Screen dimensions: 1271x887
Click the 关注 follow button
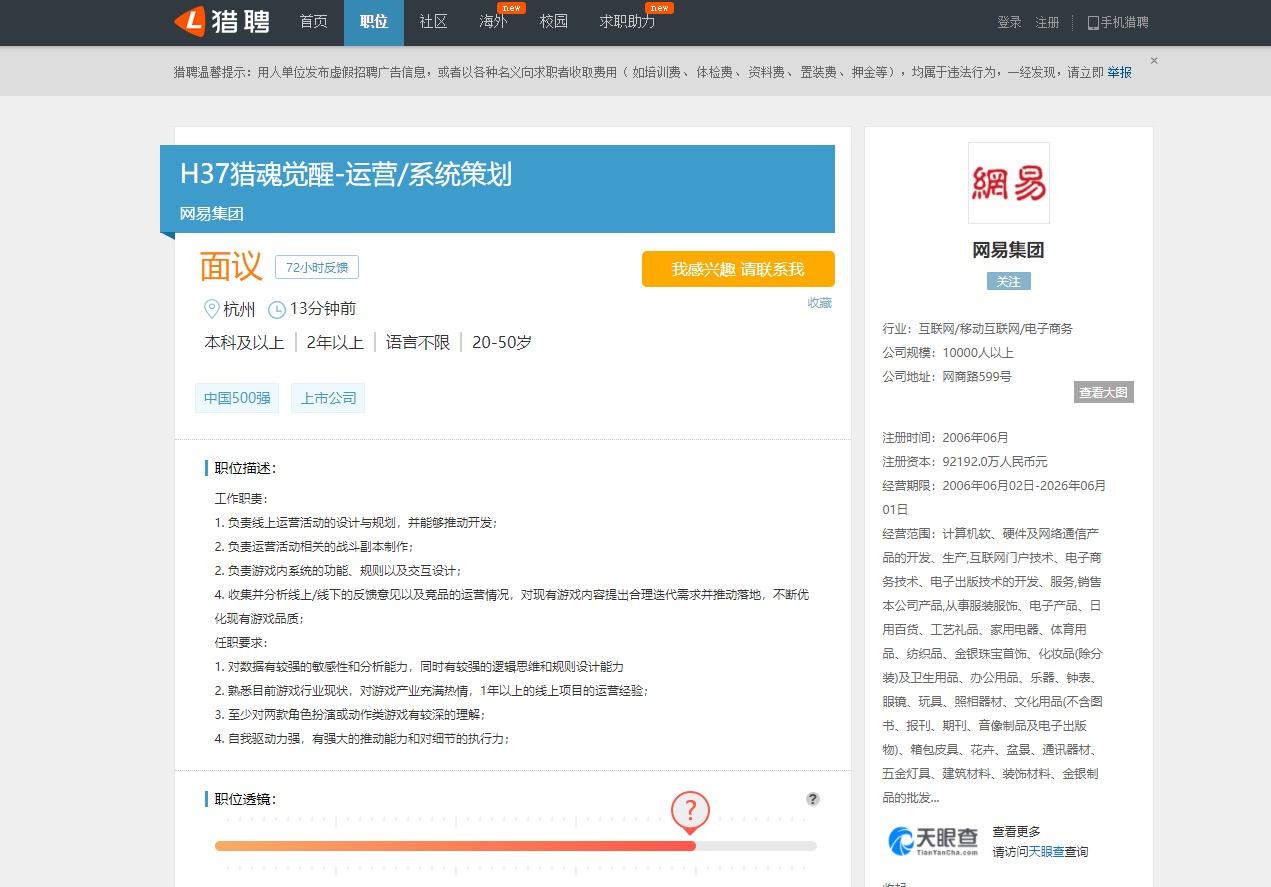click(x=1008, y=281)
